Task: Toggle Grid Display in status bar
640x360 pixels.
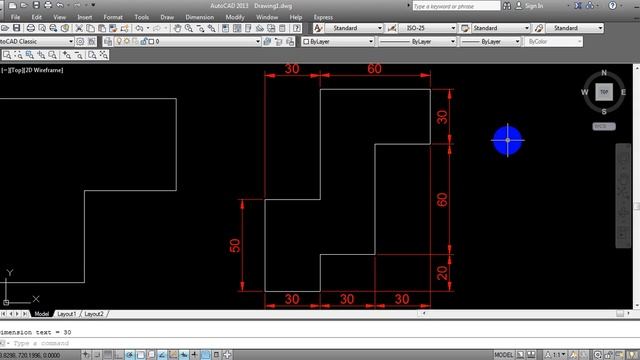Action: coord(108,355)
